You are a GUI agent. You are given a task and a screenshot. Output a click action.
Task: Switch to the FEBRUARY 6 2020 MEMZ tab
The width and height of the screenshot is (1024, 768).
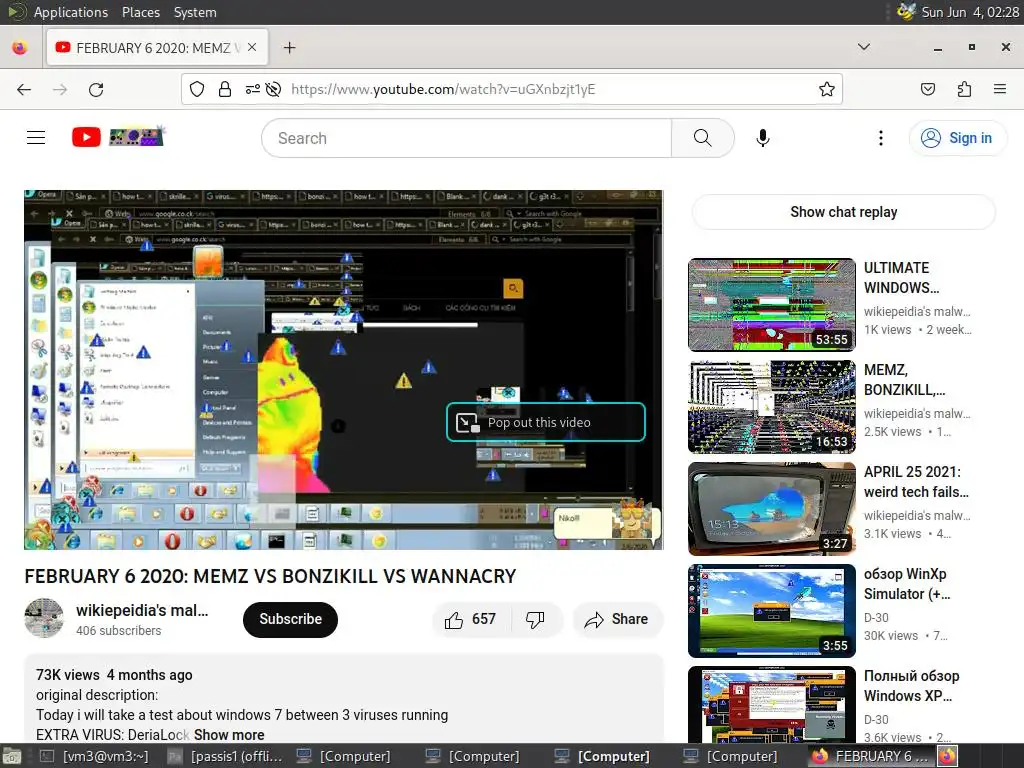(157, 48)
